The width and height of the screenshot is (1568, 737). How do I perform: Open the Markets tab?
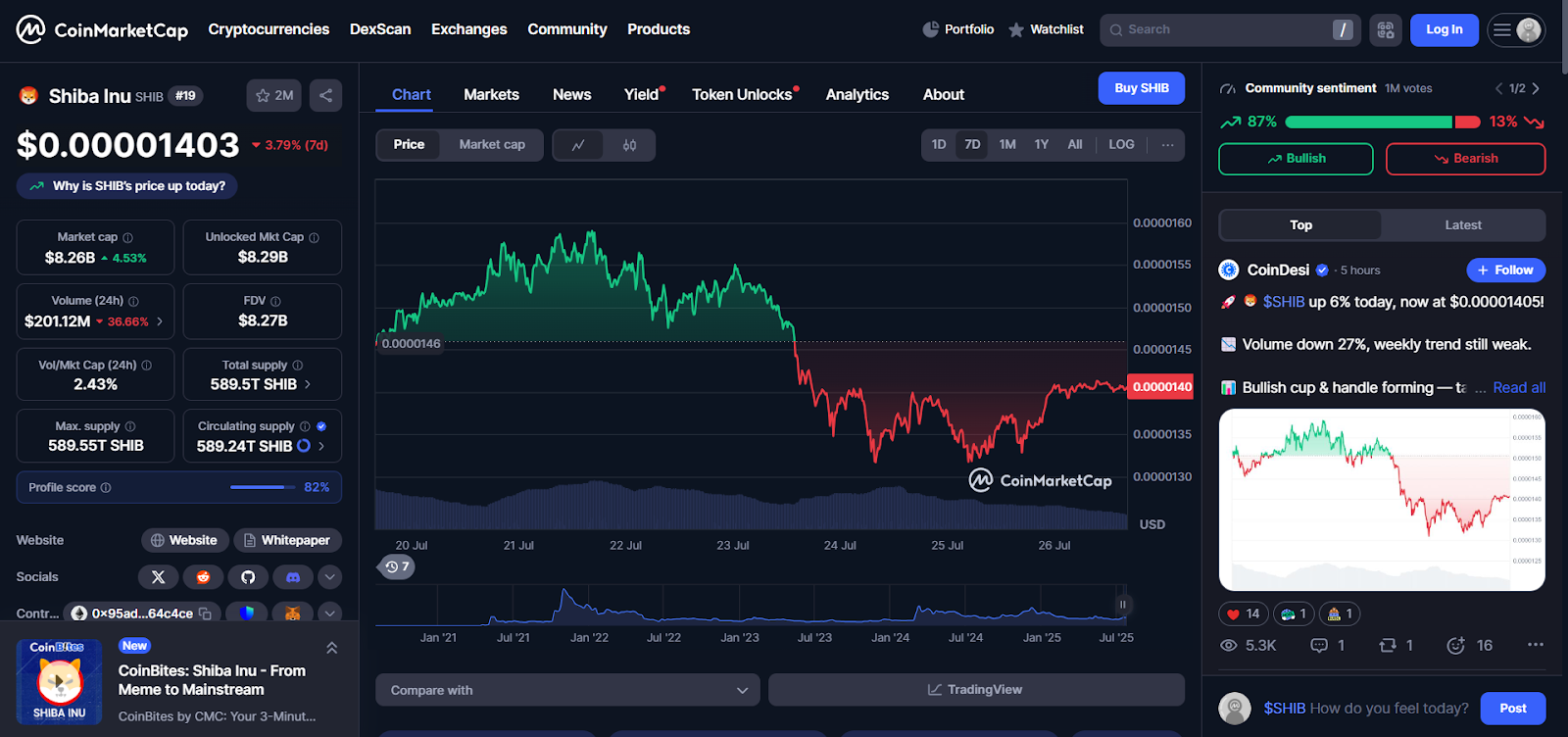tap(491, 95)
